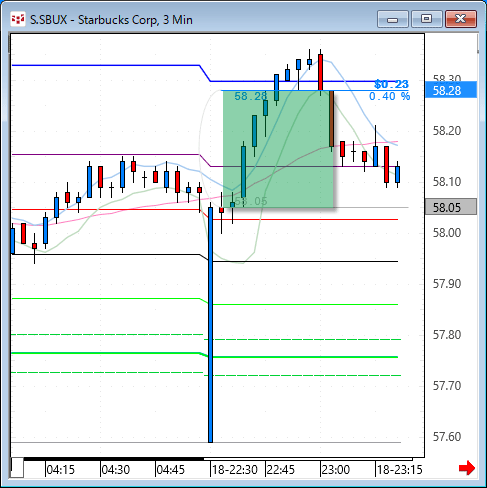This screenshot has height=488, width=487.
Task: Close the Starbucks Corp chart window
Action: [x=461, y=19]
